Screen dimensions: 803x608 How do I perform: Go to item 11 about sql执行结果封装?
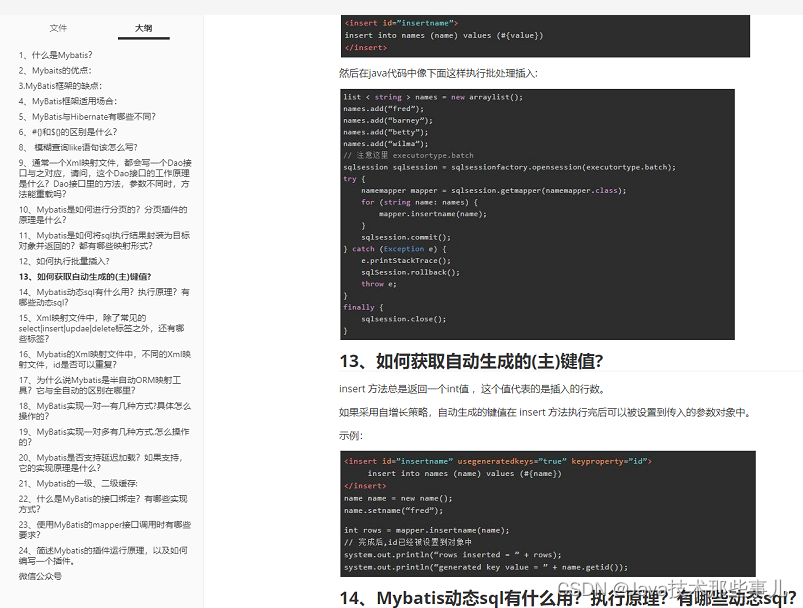pos(104,241)
